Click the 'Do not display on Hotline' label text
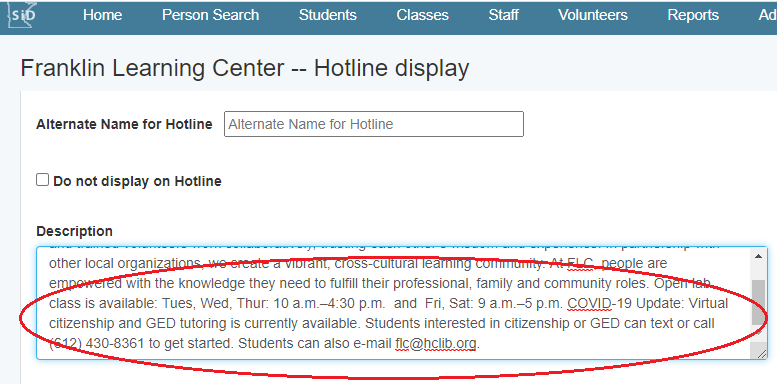This screenshot has width=777, height=384. [x=137, y=181]
